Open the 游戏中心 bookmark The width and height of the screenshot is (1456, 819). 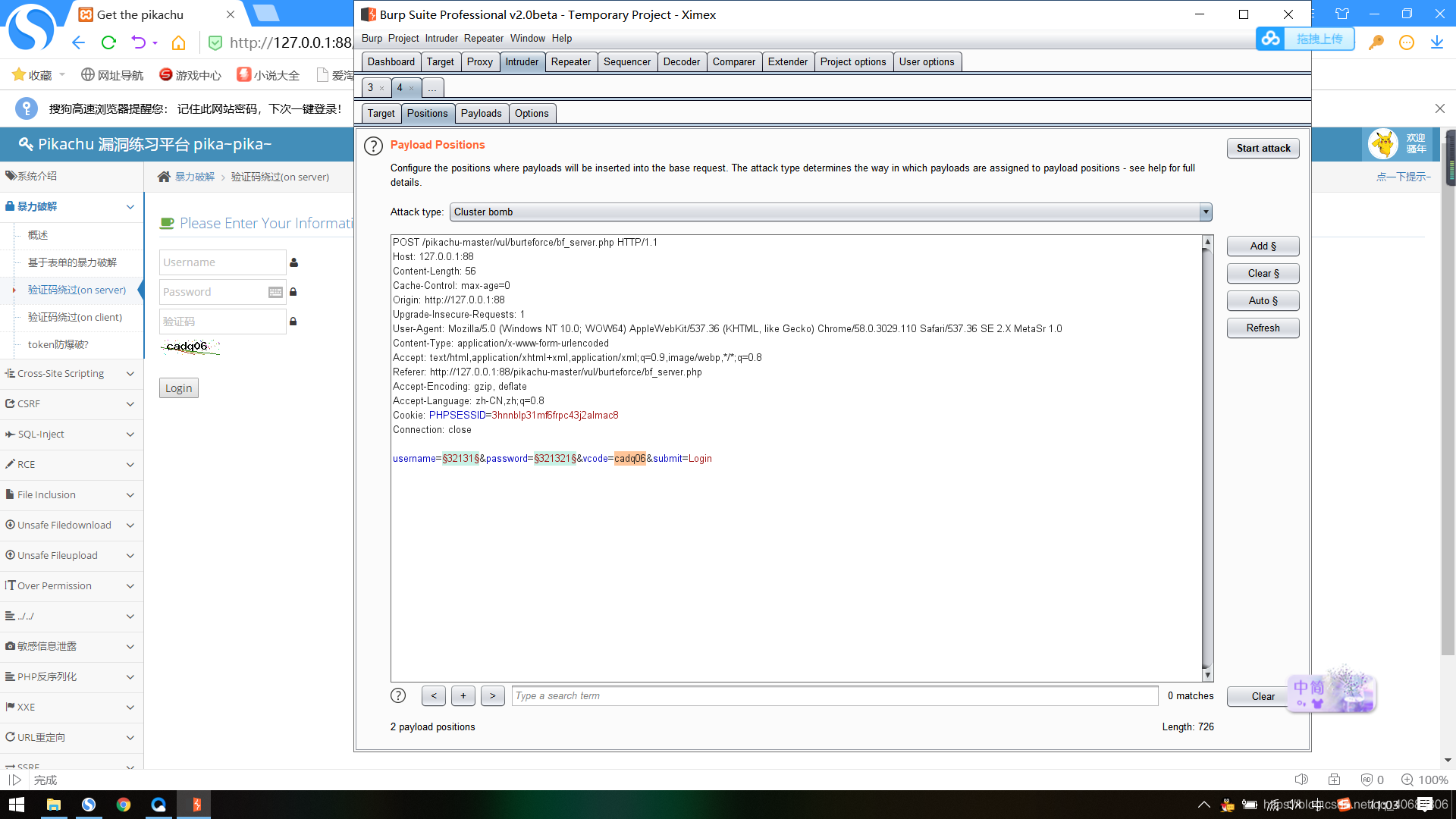(x=190, y=75)
